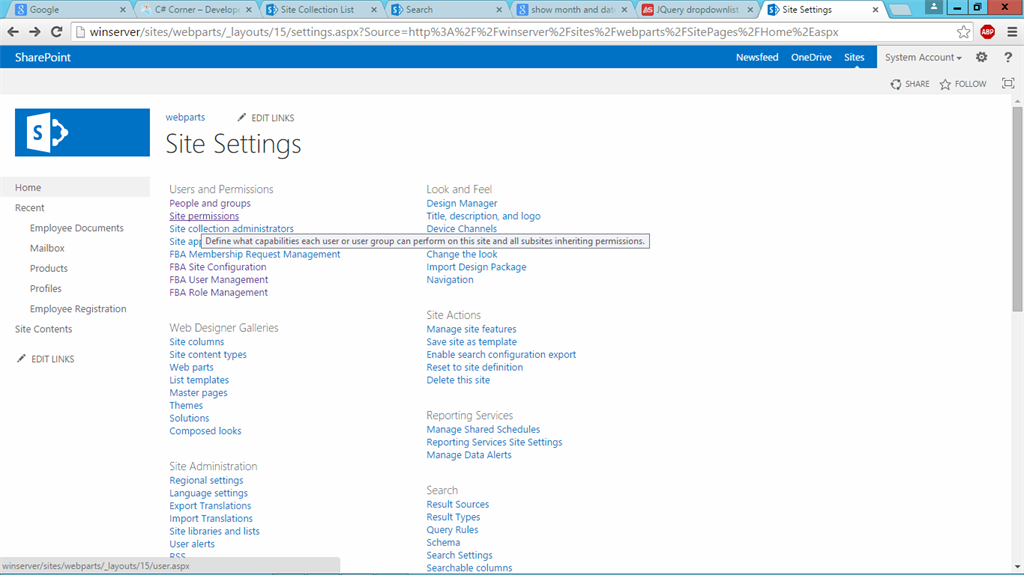Open the Adblock Plus extension icon
1024x575 pixels.
pyautogui.click(x=987, y=32)
